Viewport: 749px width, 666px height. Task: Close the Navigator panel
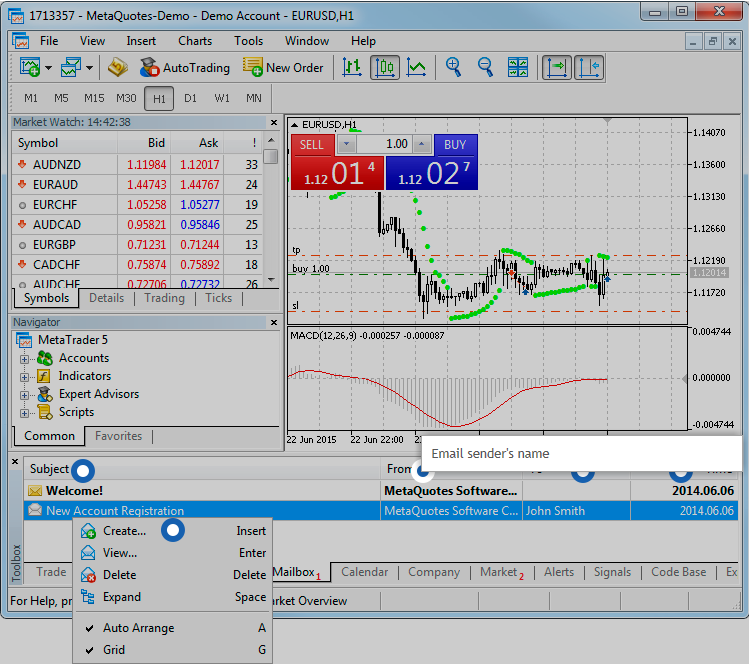274,322
